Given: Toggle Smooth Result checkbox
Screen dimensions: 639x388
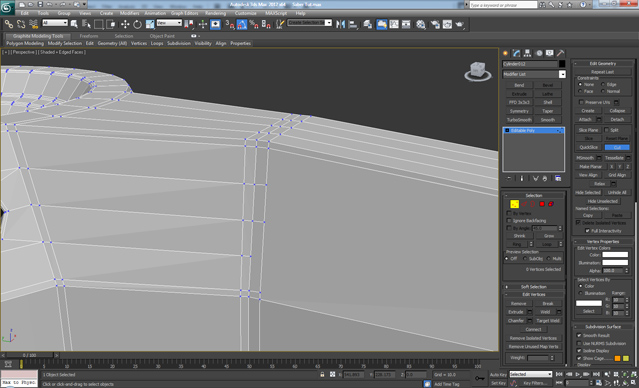Looking at the screenshot, I should [579, 335].
